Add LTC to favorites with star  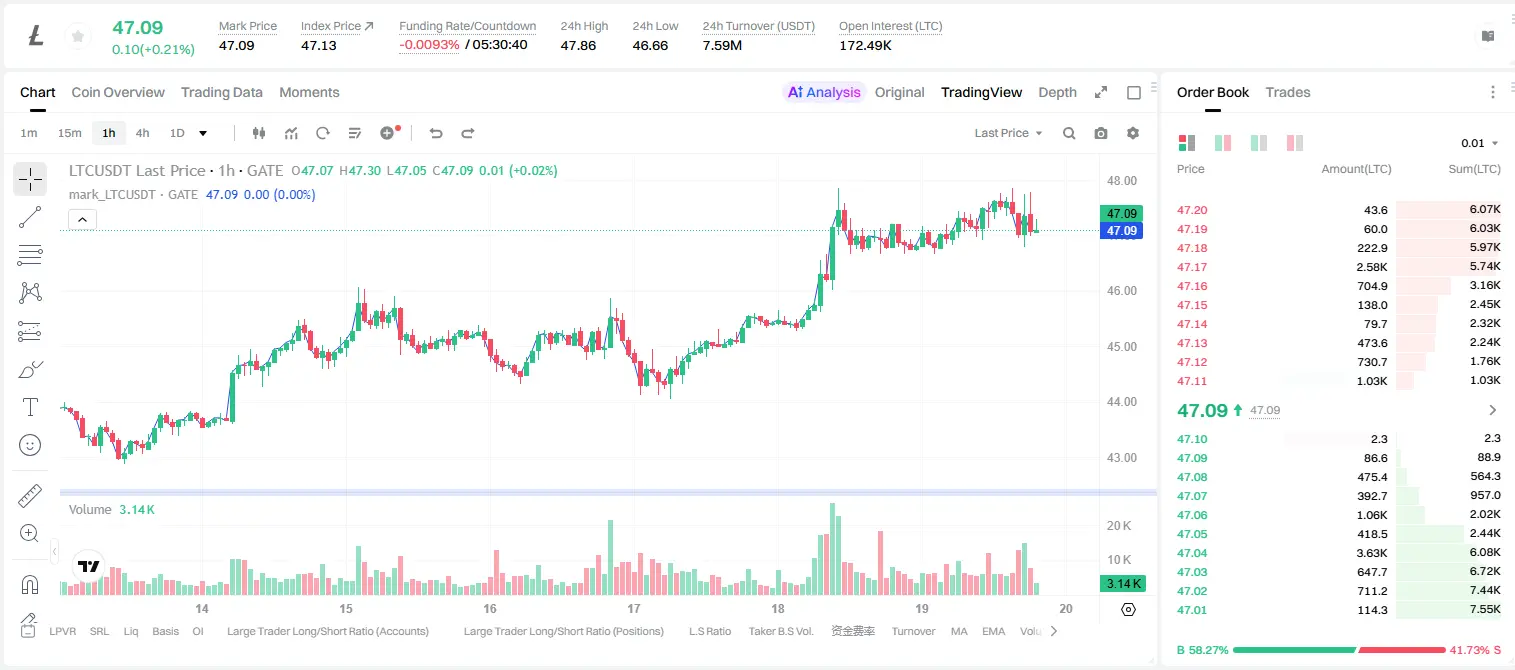pyautogui.click(x=78, y=37)
